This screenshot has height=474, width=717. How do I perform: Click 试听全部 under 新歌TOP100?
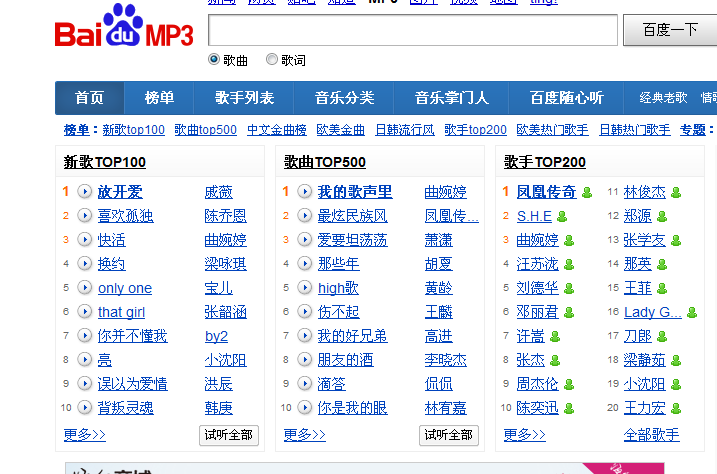coord(229,435)
